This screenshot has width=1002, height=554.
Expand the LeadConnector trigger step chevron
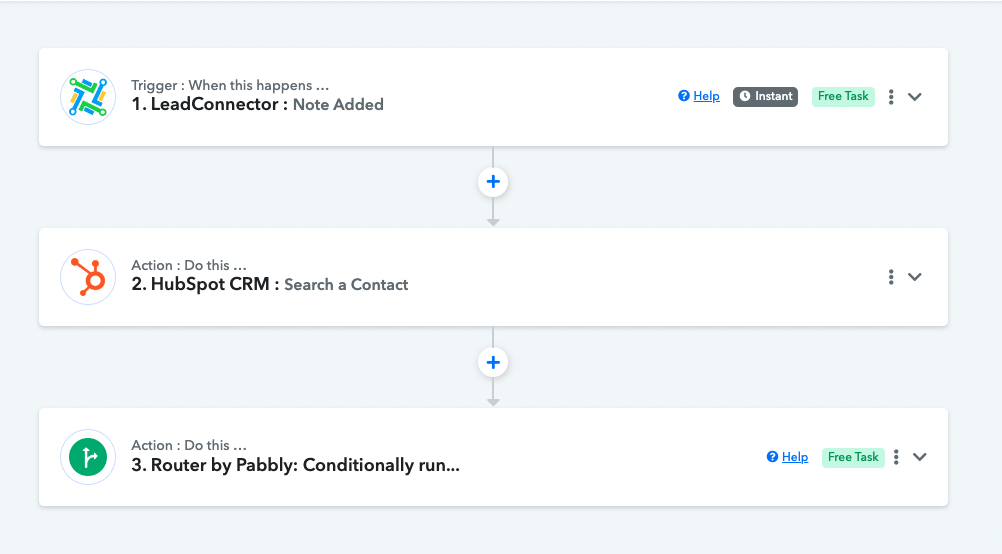pos(915,97)
